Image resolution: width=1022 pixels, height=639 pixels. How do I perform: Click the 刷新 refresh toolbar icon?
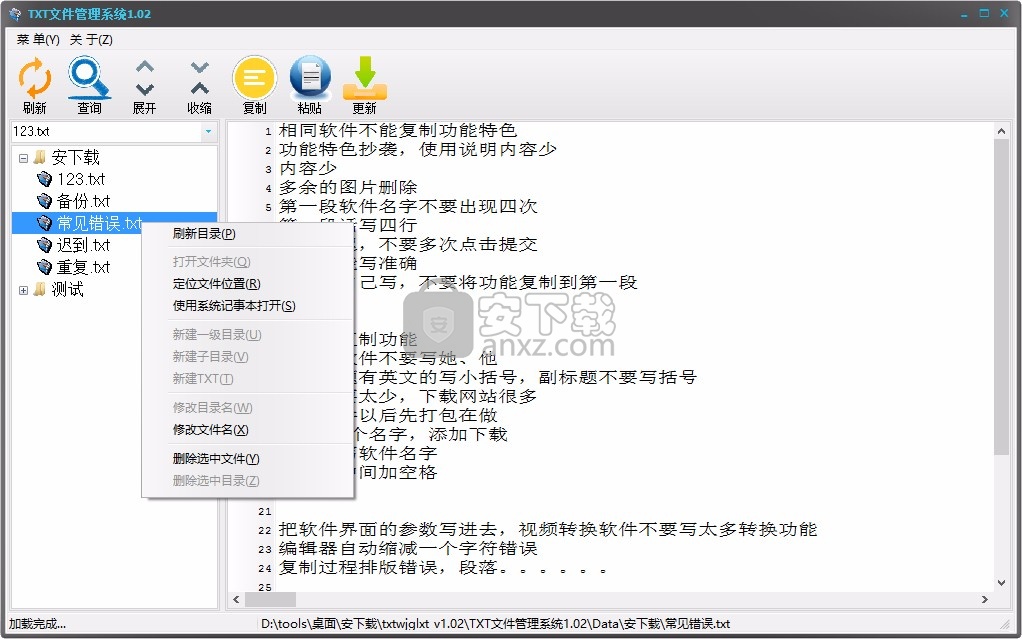(x=35, y=78)
